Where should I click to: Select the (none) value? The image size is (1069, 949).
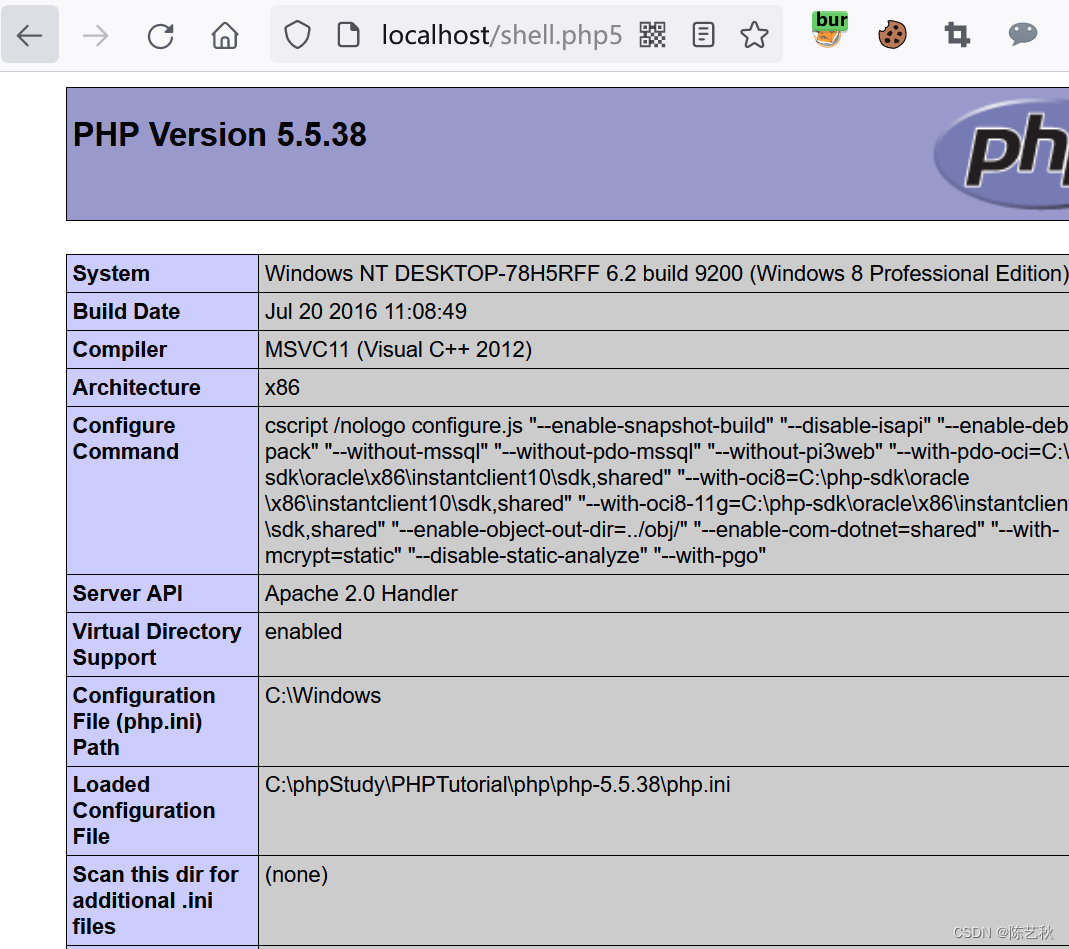pos(296,875)
